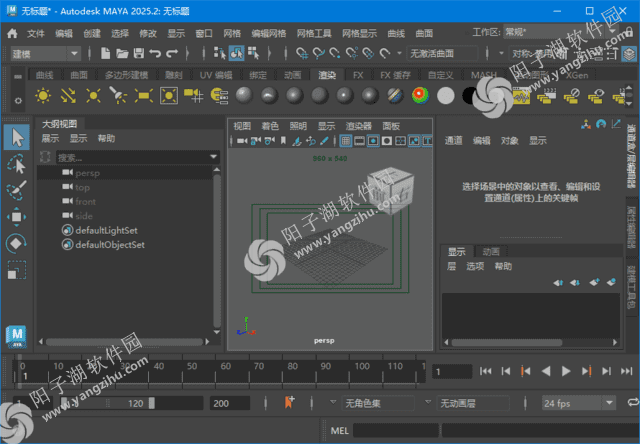Click the viewport bookmark icon
640x444 pixels.
(283, 141)
